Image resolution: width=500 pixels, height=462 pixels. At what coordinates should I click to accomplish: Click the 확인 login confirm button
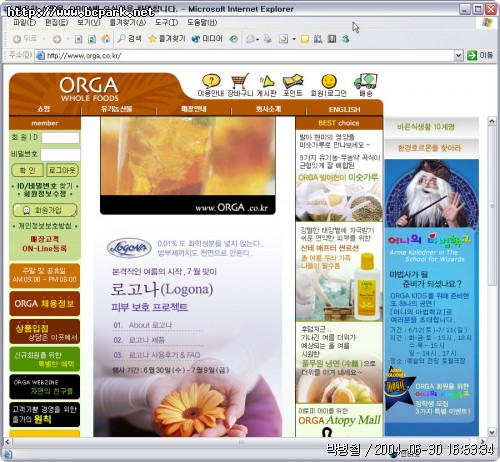(27, 170)
